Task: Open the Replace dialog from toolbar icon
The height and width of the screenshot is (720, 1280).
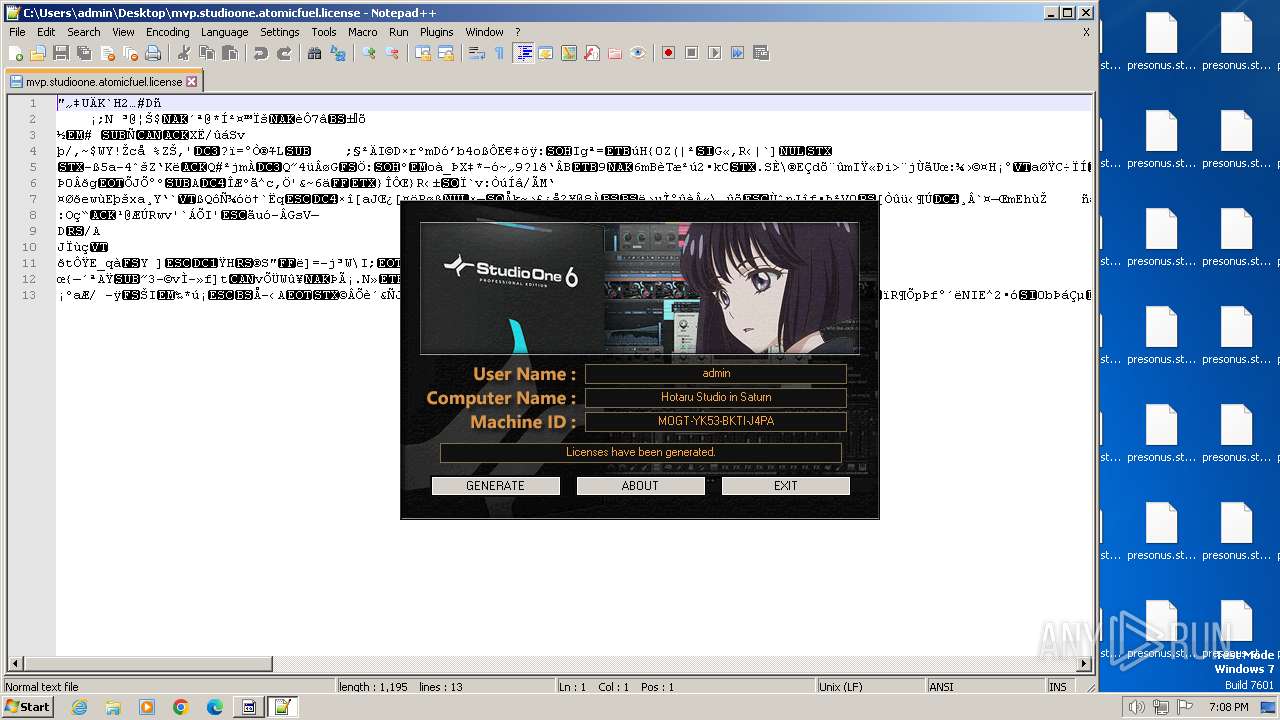Action: pyautogui.click(x=338, y=53)
